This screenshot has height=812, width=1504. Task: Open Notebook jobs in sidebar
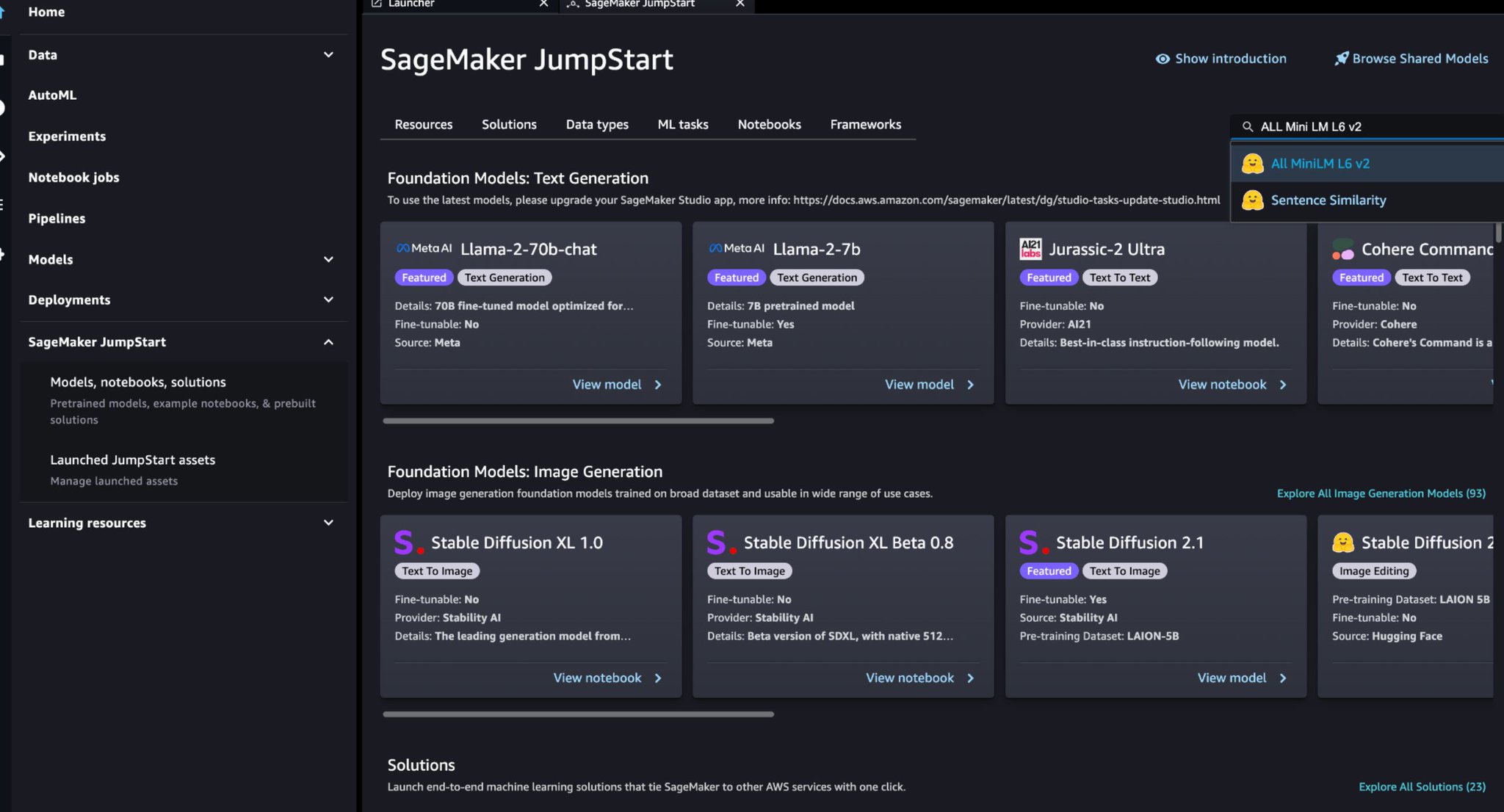point(73,178)
